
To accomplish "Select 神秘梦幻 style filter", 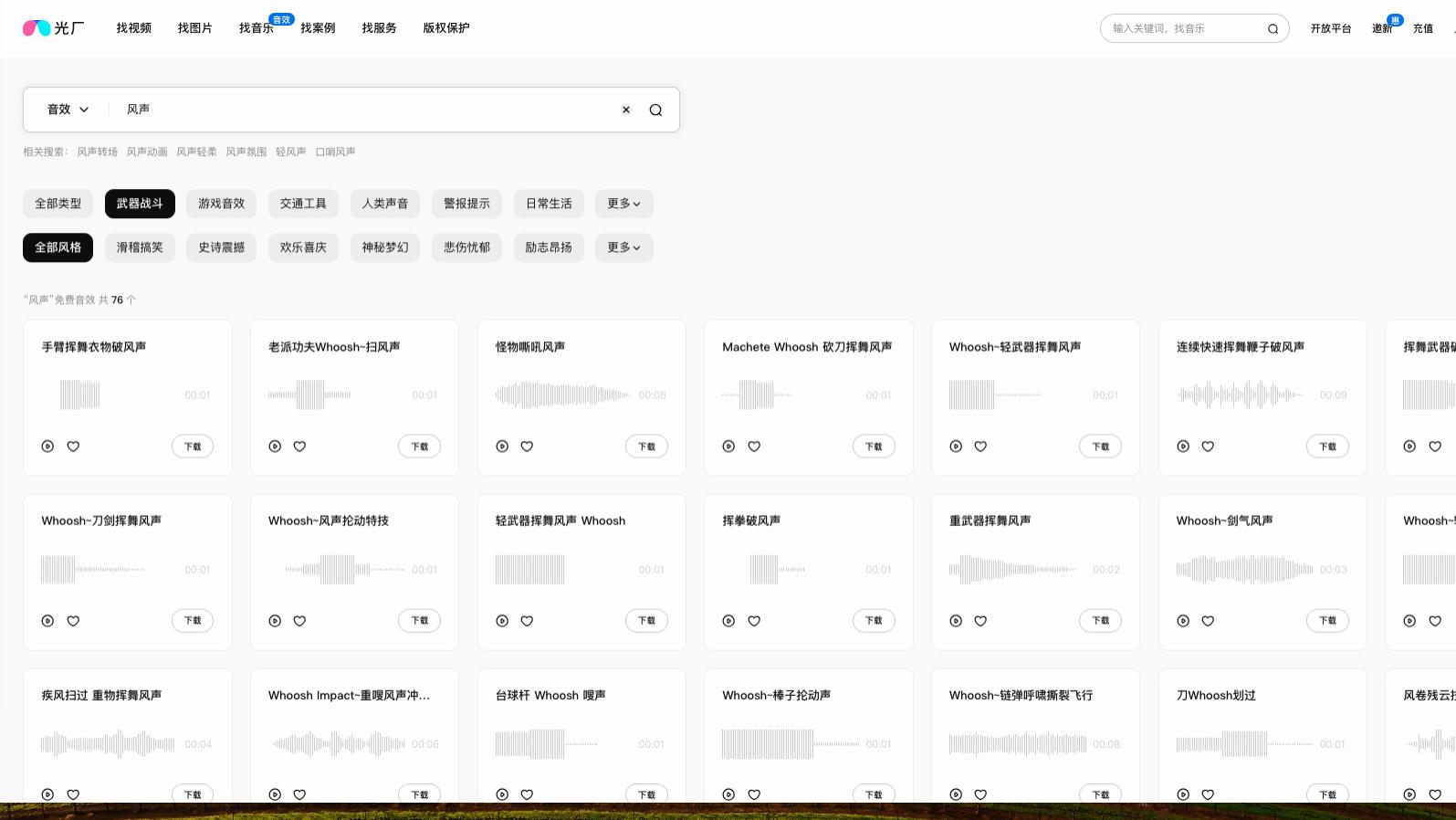I will (x=385, y=247).
